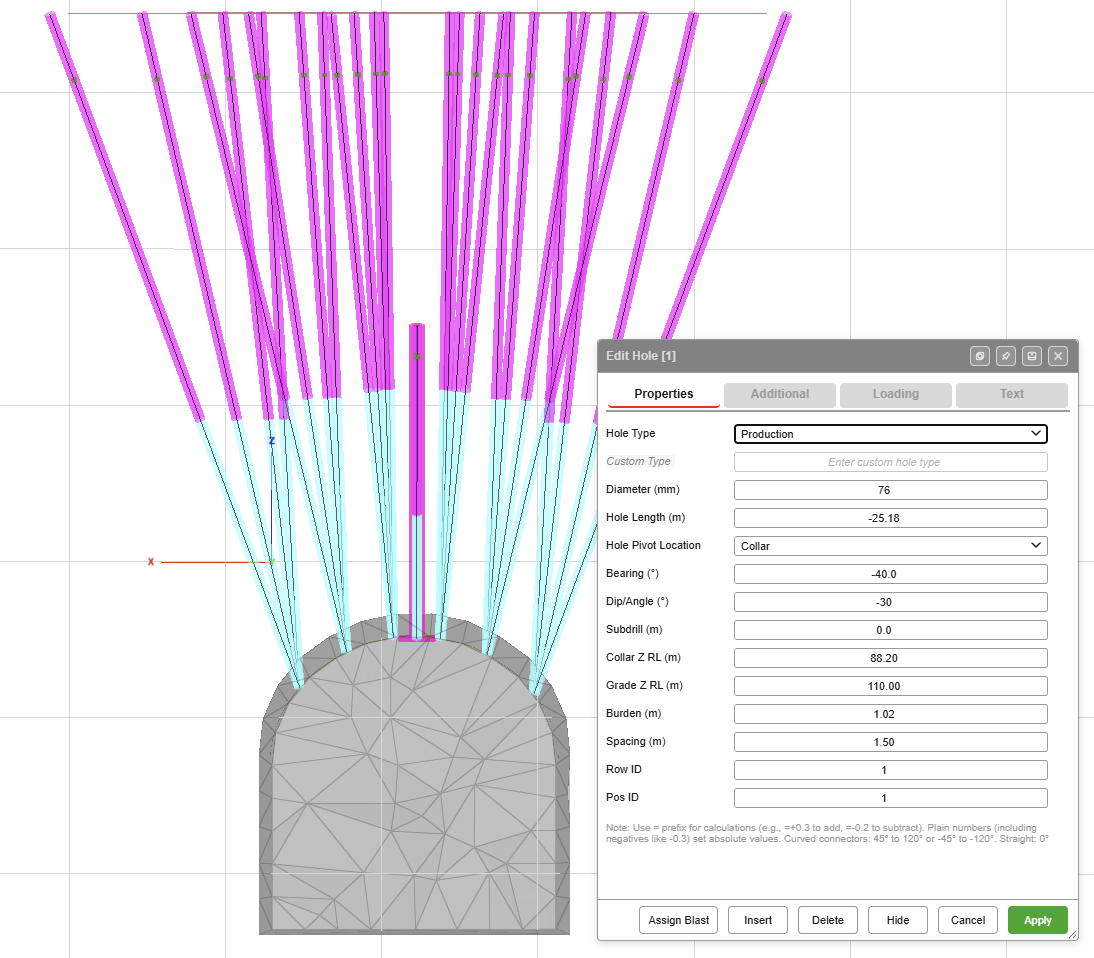Click the Grade Z RL (m) label
1094x958 pixels.
pos(644,685)
